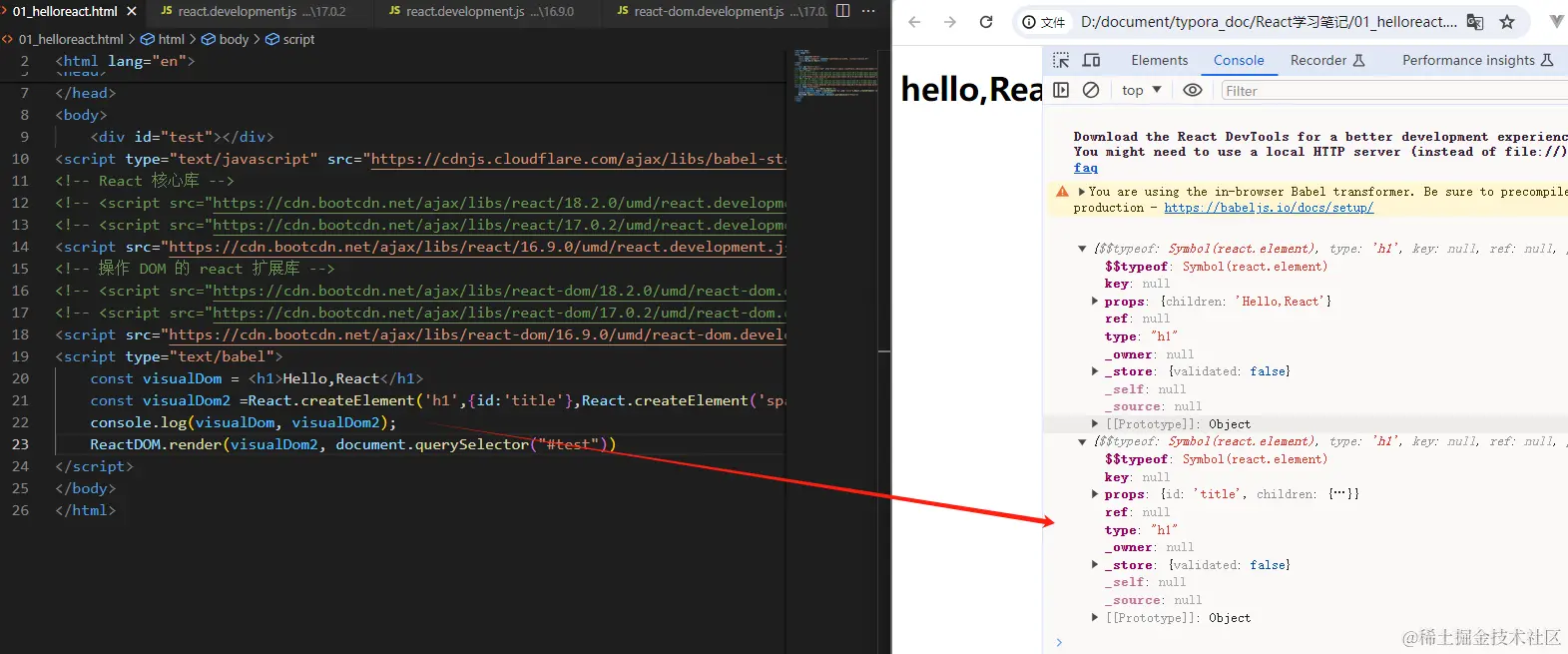Viewport: 1568px width, 654px height.
Task: Bookmark this page with the star icon
Action: tap(1507, 21)
